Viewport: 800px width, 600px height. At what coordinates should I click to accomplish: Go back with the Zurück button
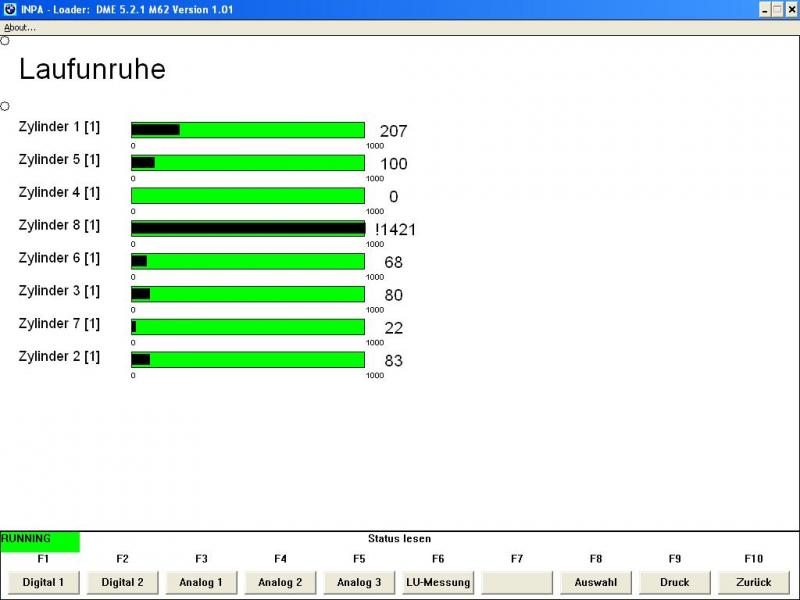tap(754, 582)
